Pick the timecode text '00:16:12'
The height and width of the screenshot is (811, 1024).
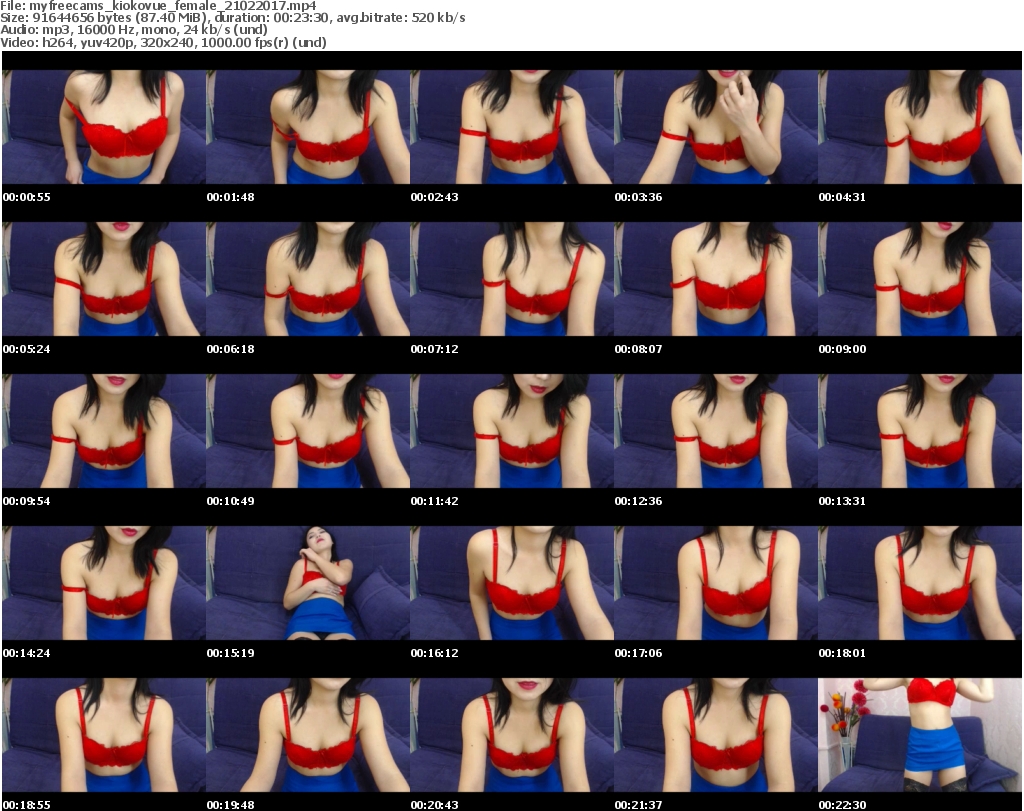click(434, 653)
